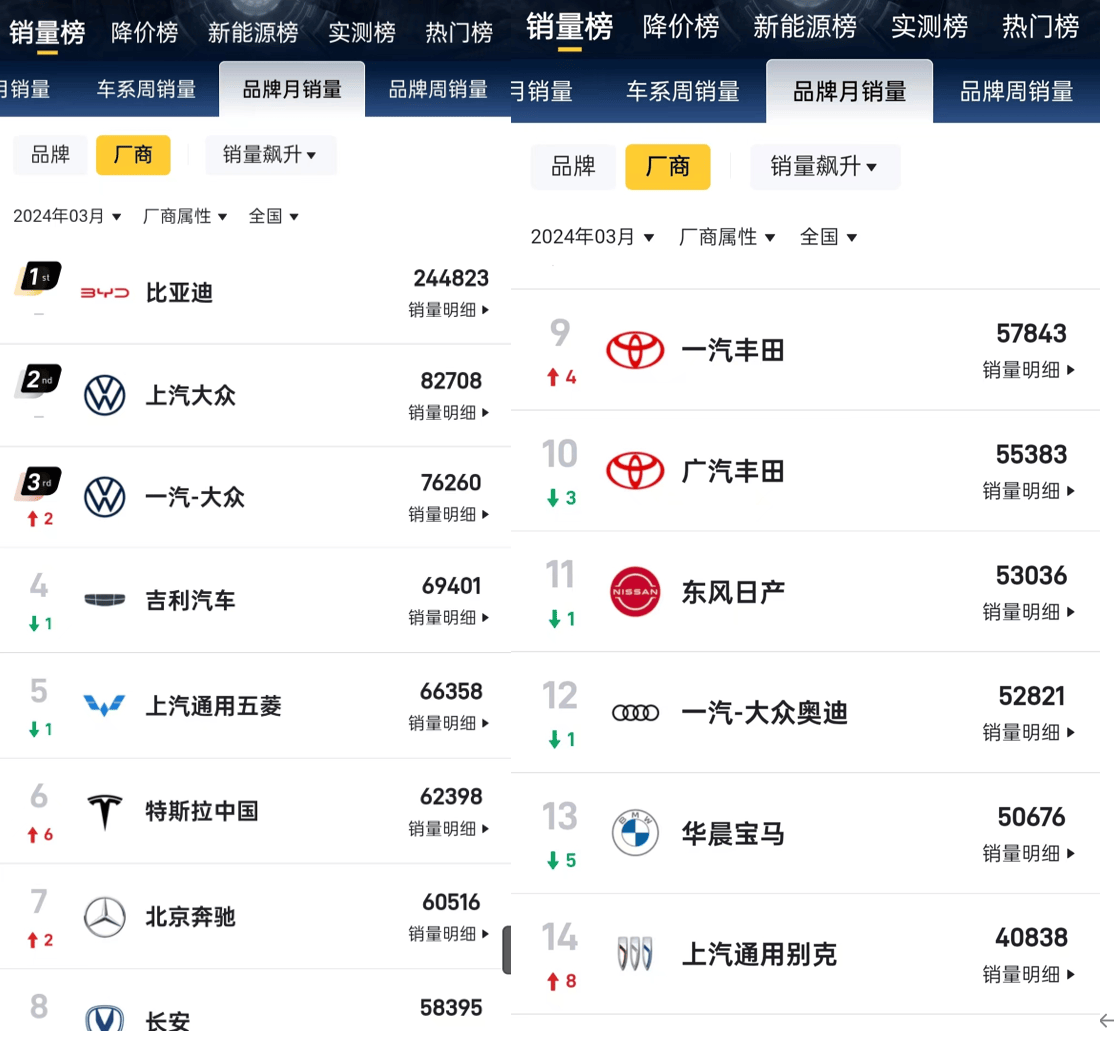Click the green down arrow 5 for 华晨宝马
This screenshot has width=1114, height=1041.
pyautogui.click(x=562, y=861)
